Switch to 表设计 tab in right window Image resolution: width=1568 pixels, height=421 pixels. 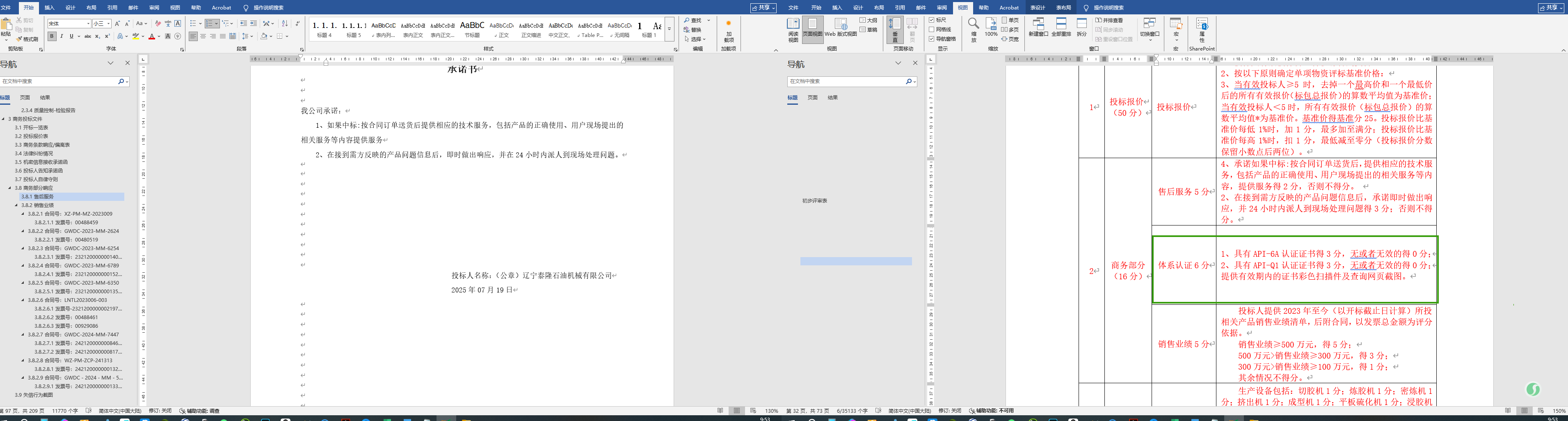coord(1037,8)
